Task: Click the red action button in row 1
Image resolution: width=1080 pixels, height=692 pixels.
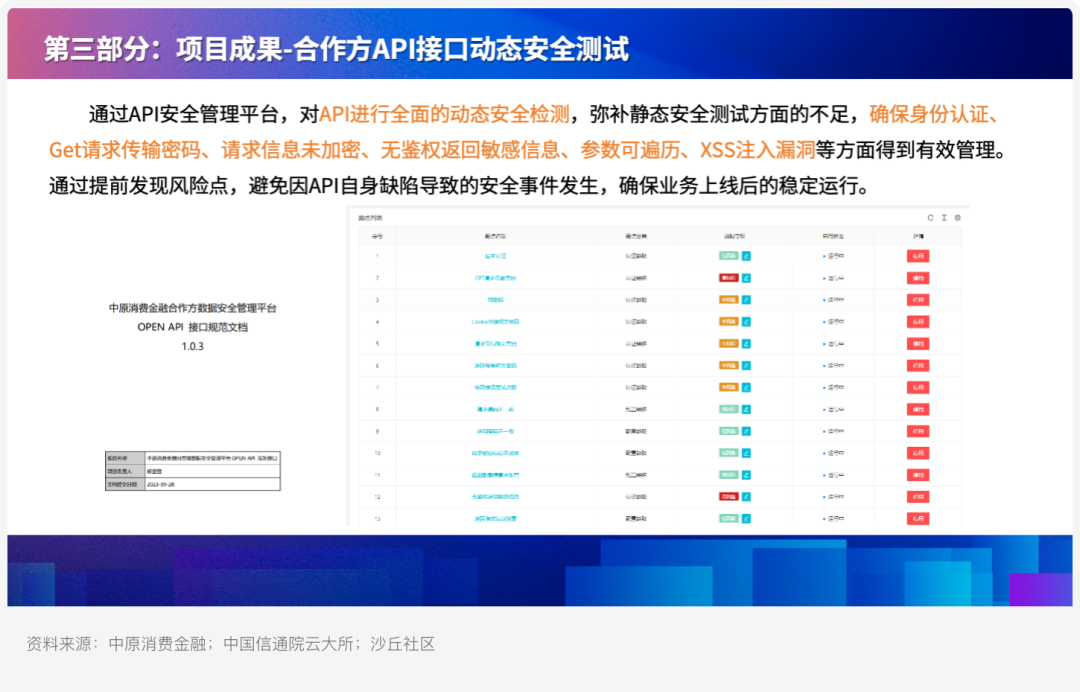Action: tap(917, 256)
